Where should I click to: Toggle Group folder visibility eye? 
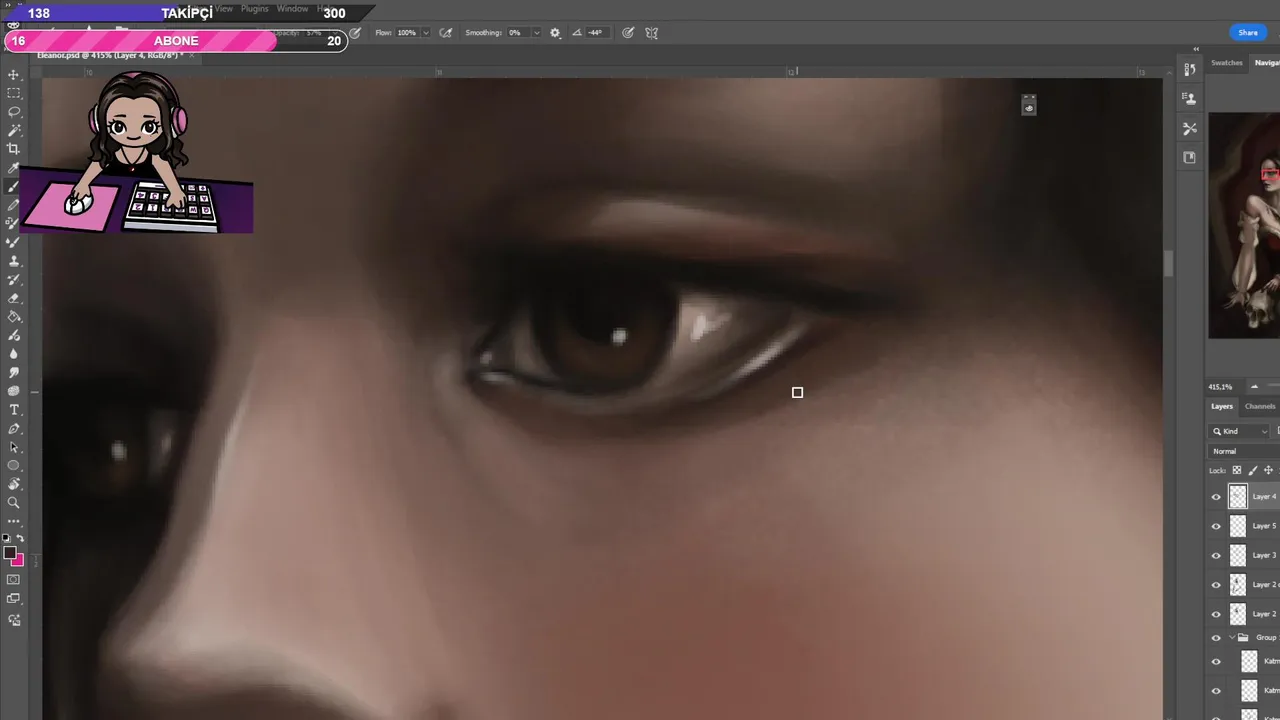tap(1216, 638)
